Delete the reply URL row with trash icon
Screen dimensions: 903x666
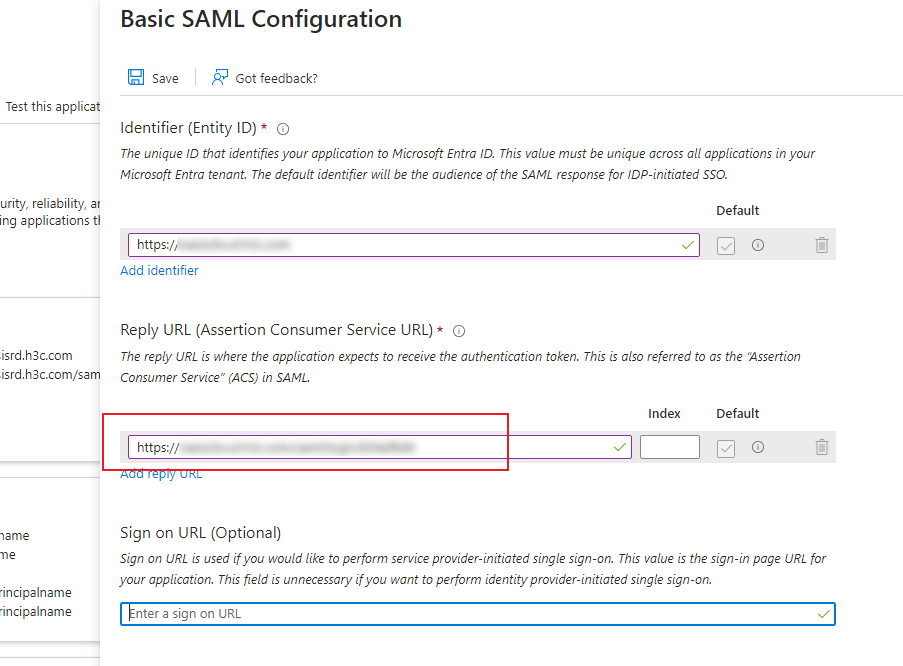[822, 447]
